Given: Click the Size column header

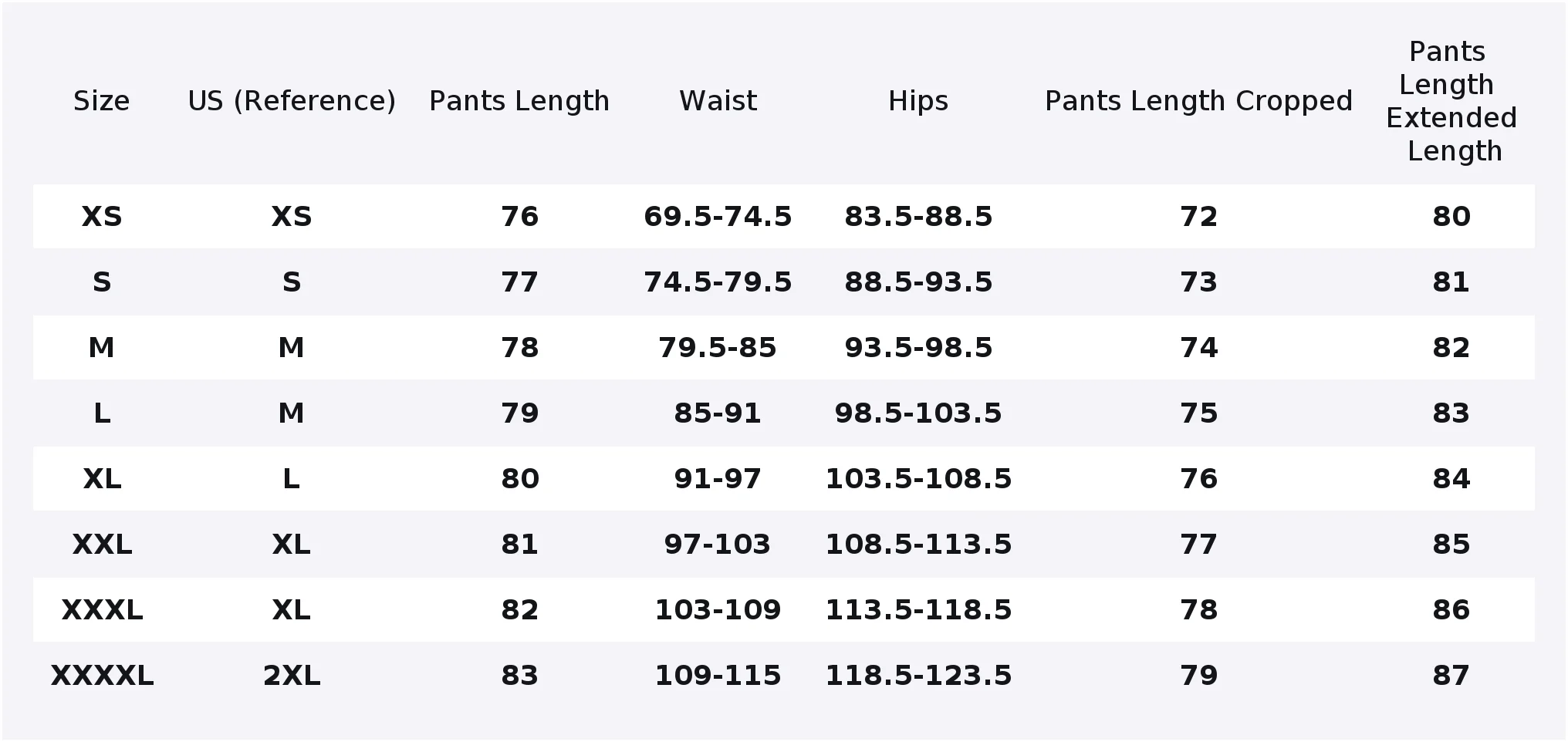Looking at the screenshot, I should (x=101, y=101).
